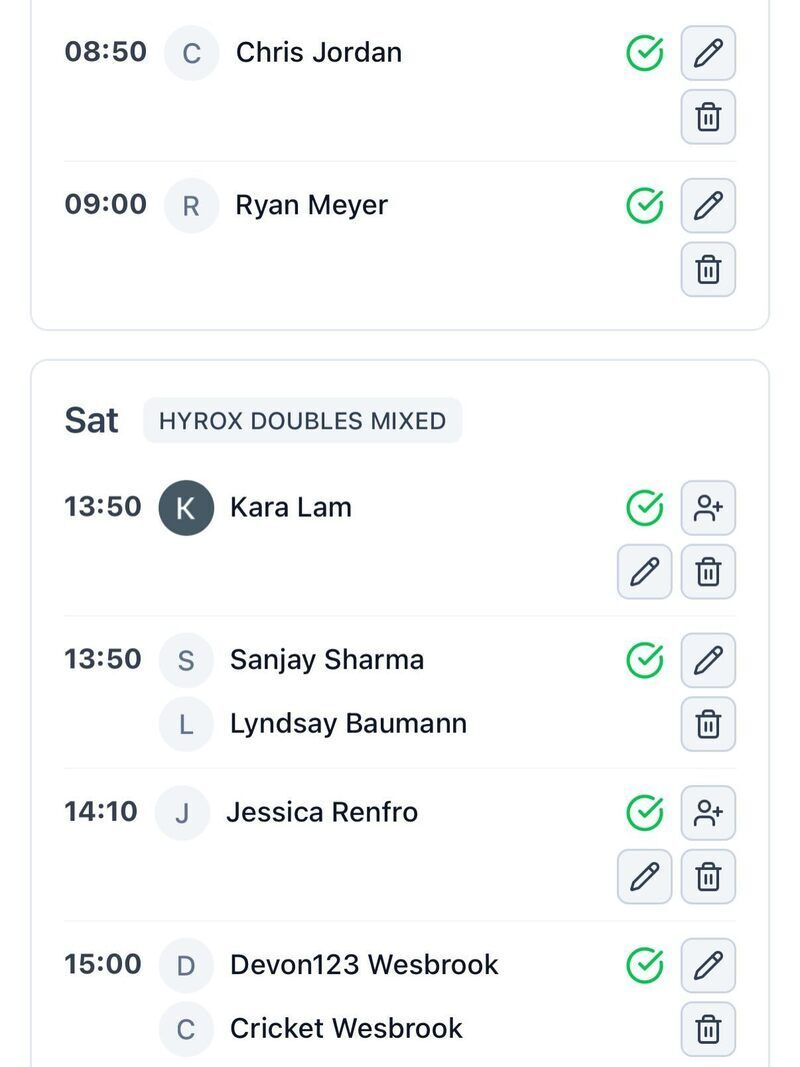Click the HYROX DOUBLES MIXED tag
Image resolution: width=800 pixels, height=1067 pixels.
click(x=302, y=420)
